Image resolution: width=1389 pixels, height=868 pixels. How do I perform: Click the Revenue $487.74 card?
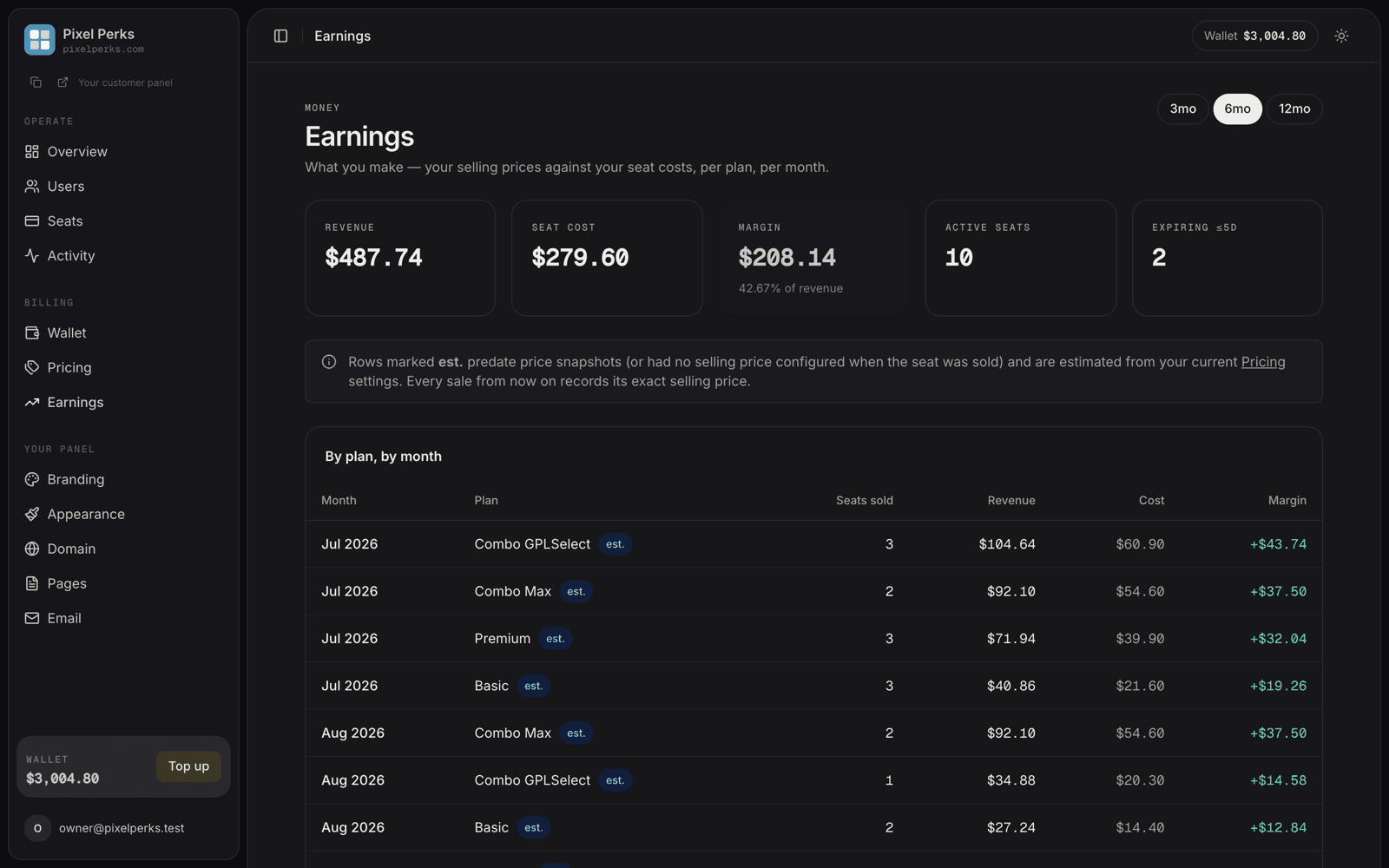(400, 258)
